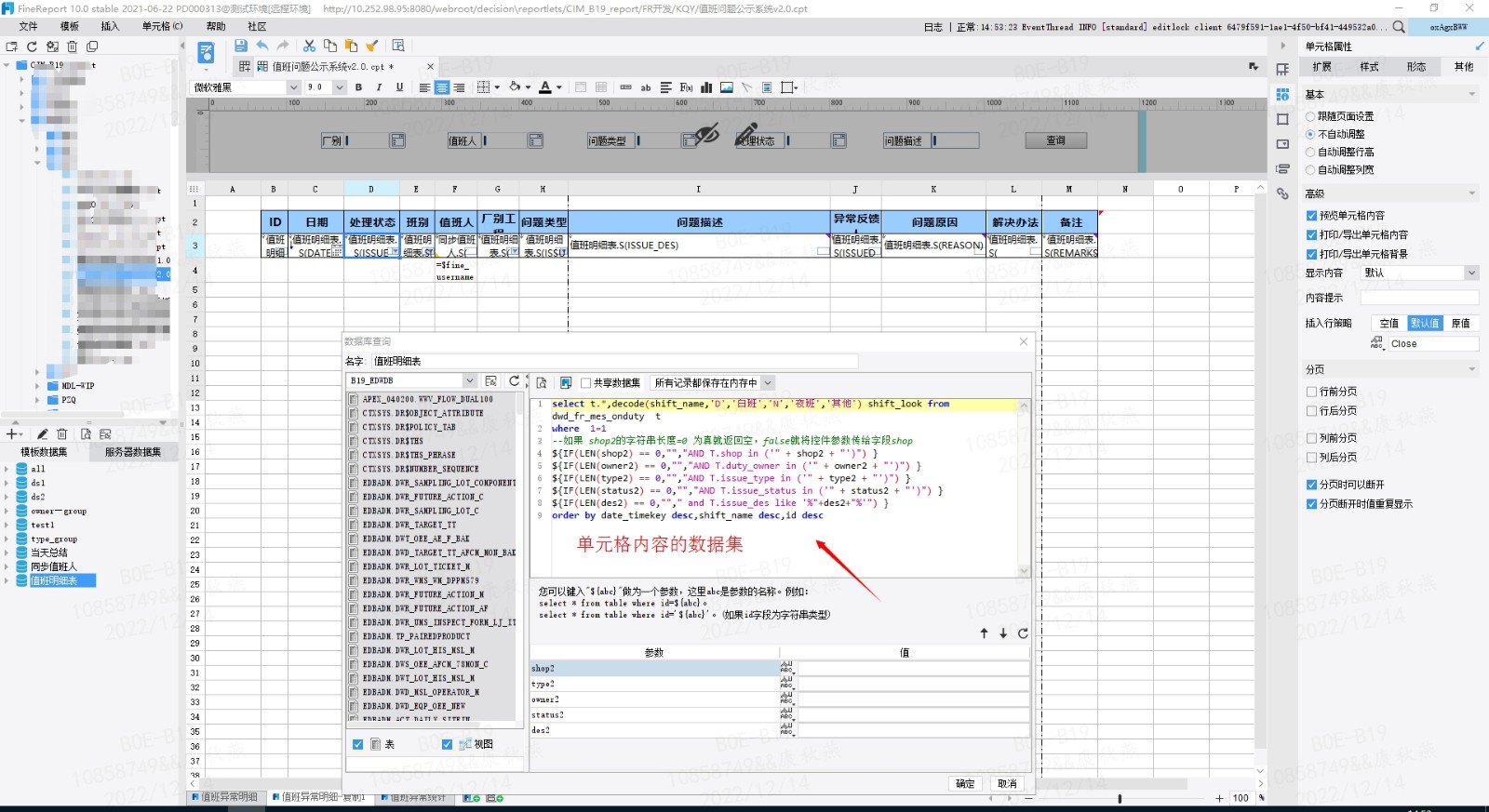This screenshot has height=812, width=1489.
Task: Click 取消 button in query dialog
Action: pos(1008,783)
